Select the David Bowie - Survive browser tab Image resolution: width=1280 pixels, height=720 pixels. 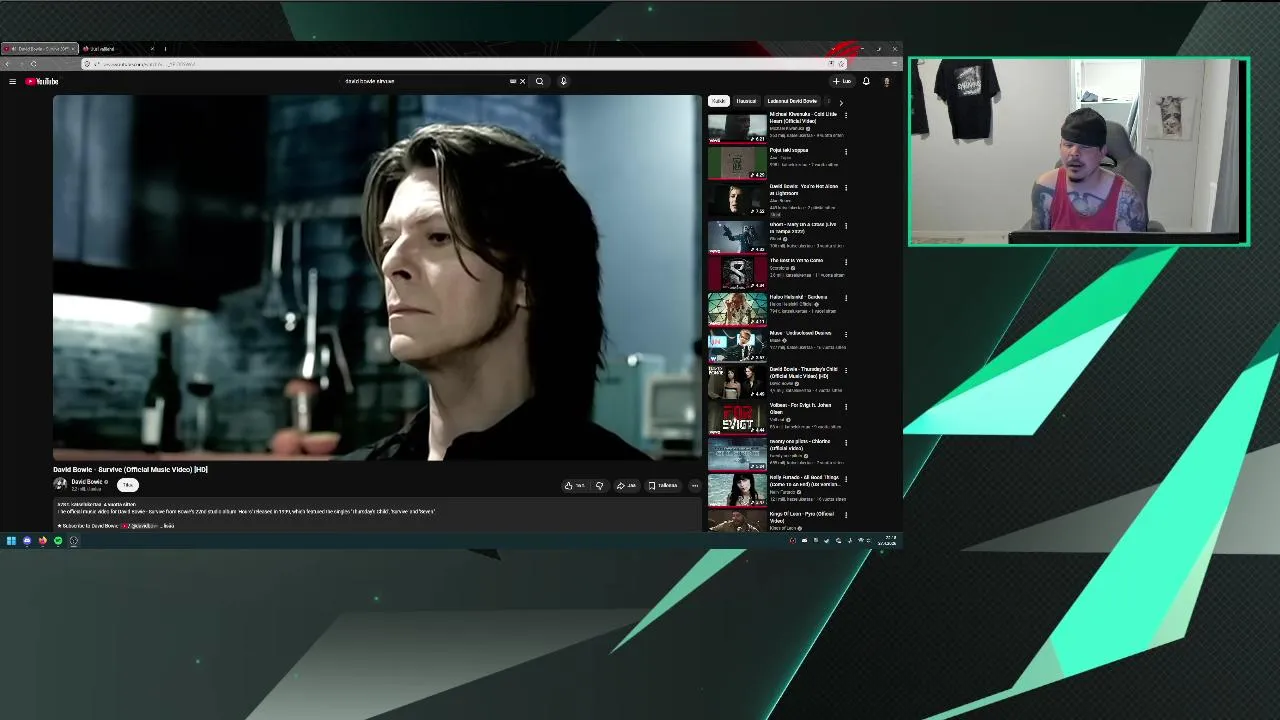tap(40, 48)
